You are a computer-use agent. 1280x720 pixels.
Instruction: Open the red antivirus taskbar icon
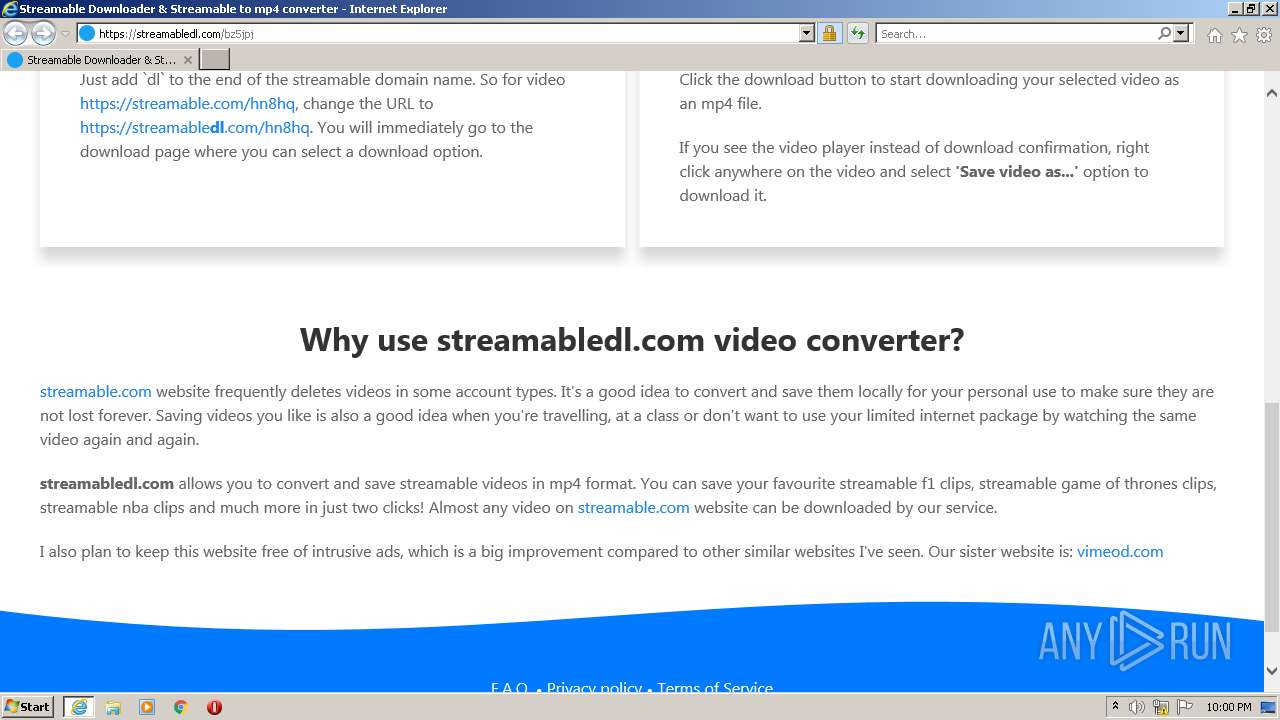click(214, 707)
